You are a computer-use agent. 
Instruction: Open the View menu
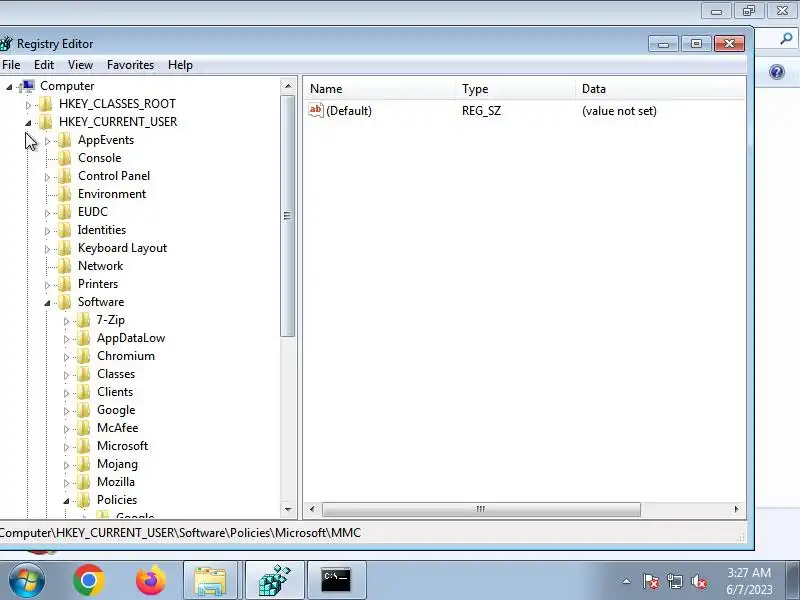coord(80,65)
